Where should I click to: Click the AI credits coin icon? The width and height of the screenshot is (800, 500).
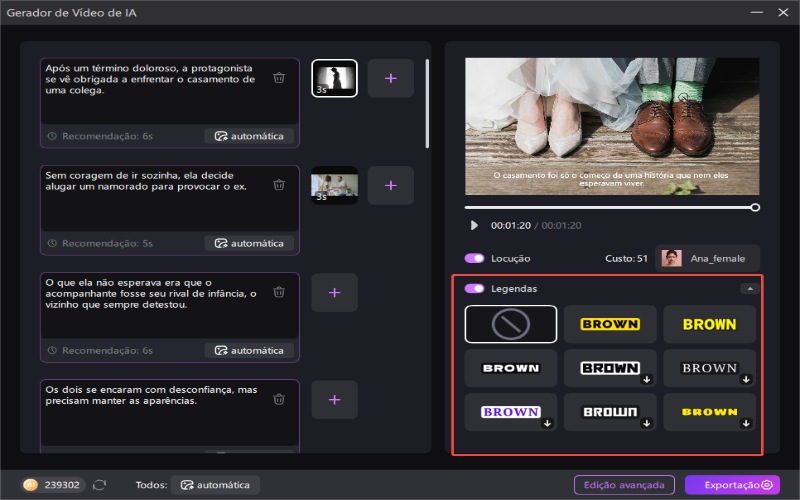pos(31,485)
